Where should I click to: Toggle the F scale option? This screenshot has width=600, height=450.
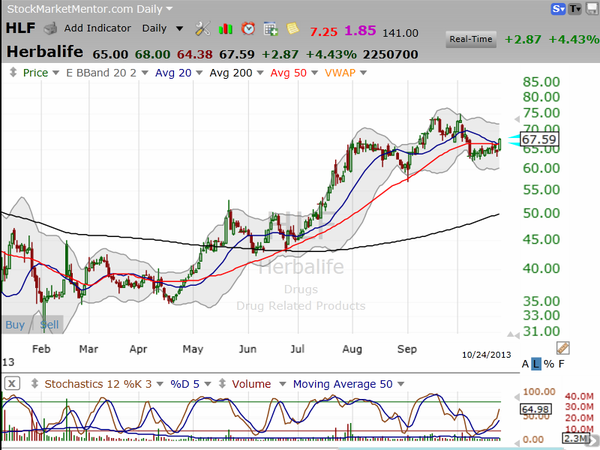[561, 364]
